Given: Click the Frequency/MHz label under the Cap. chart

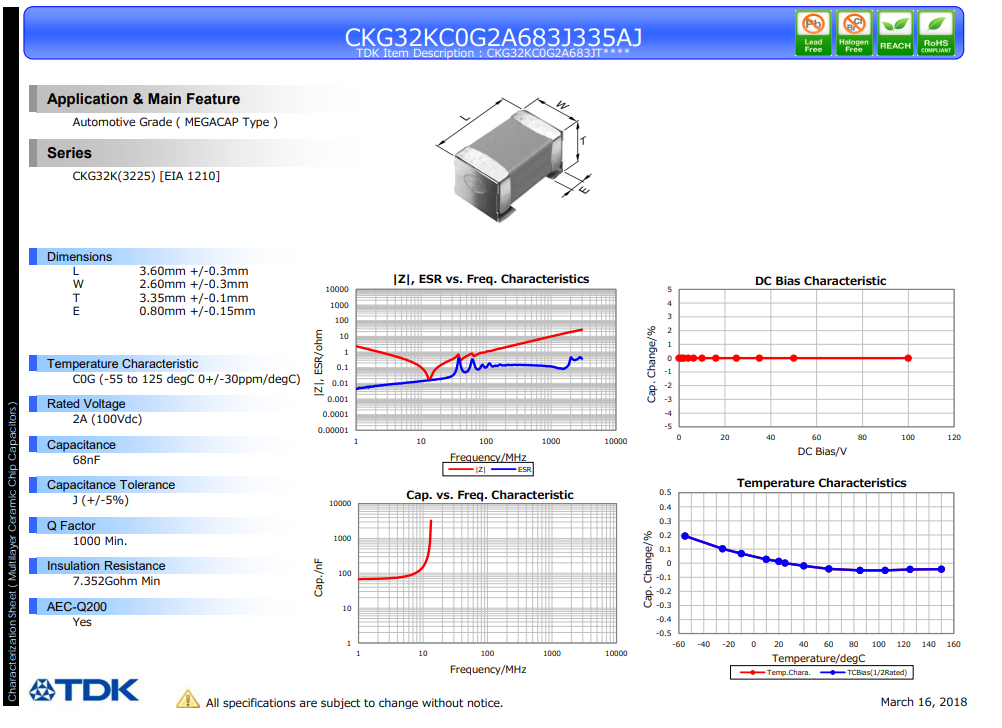Looking at the screenshot, I should click(488, 670).
